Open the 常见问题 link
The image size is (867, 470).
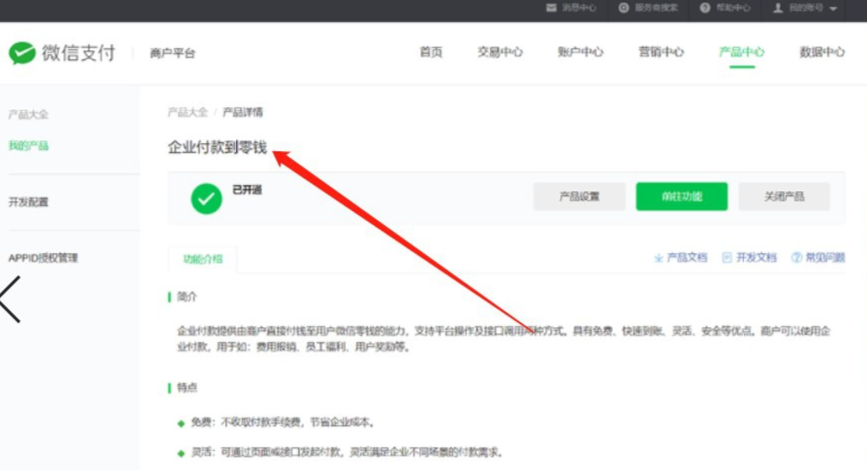pyautogui.click(x=825, y=258)
